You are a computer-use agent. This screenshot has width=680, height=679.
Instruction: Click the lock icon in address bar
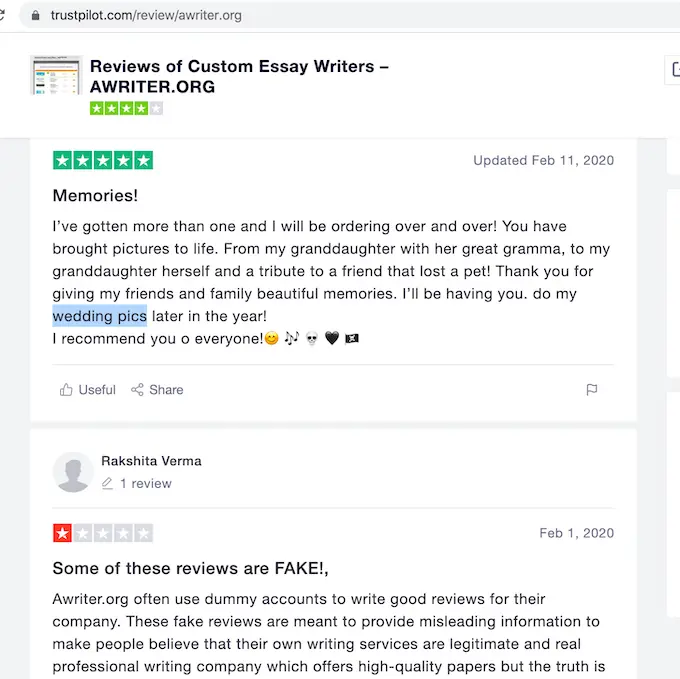tap(37, 16)
